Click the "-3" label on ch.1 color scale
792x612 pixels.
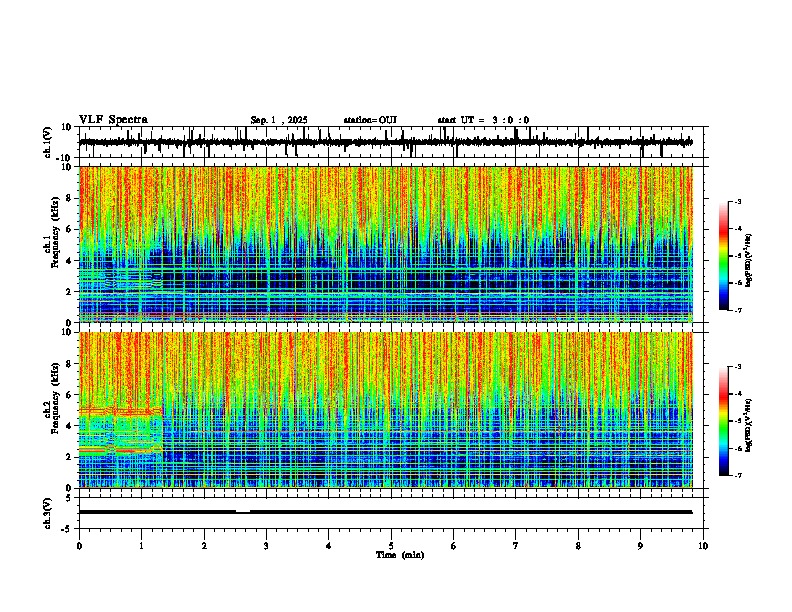point(738,202)
